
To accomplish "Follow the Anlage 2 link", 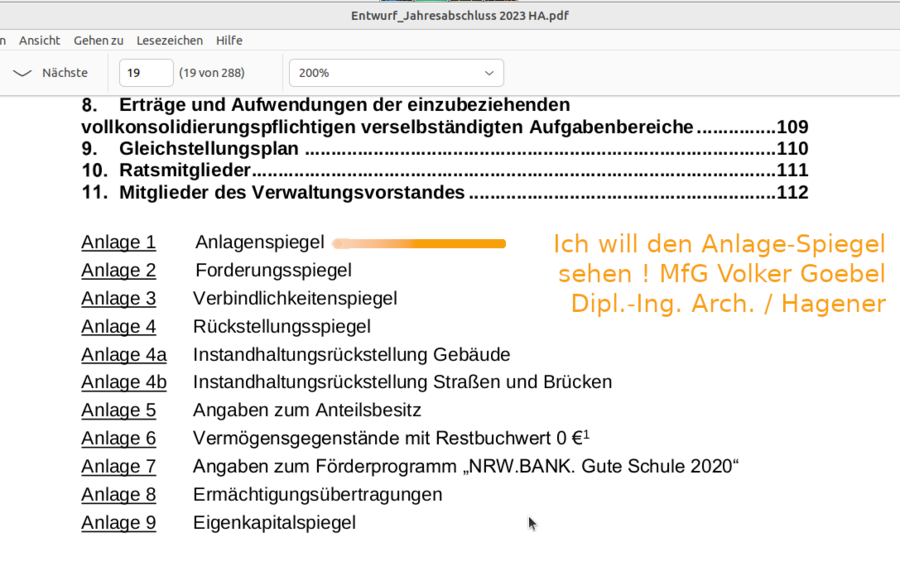I will coord(118,270).
